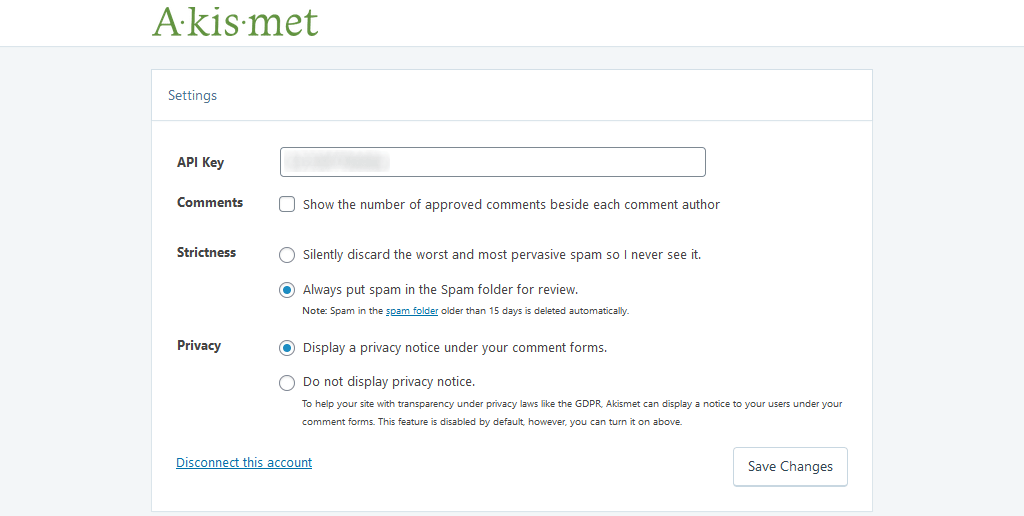Click the Akismet logo
Viewport: 1024px width, 516px height.
(x=235, y=21)
